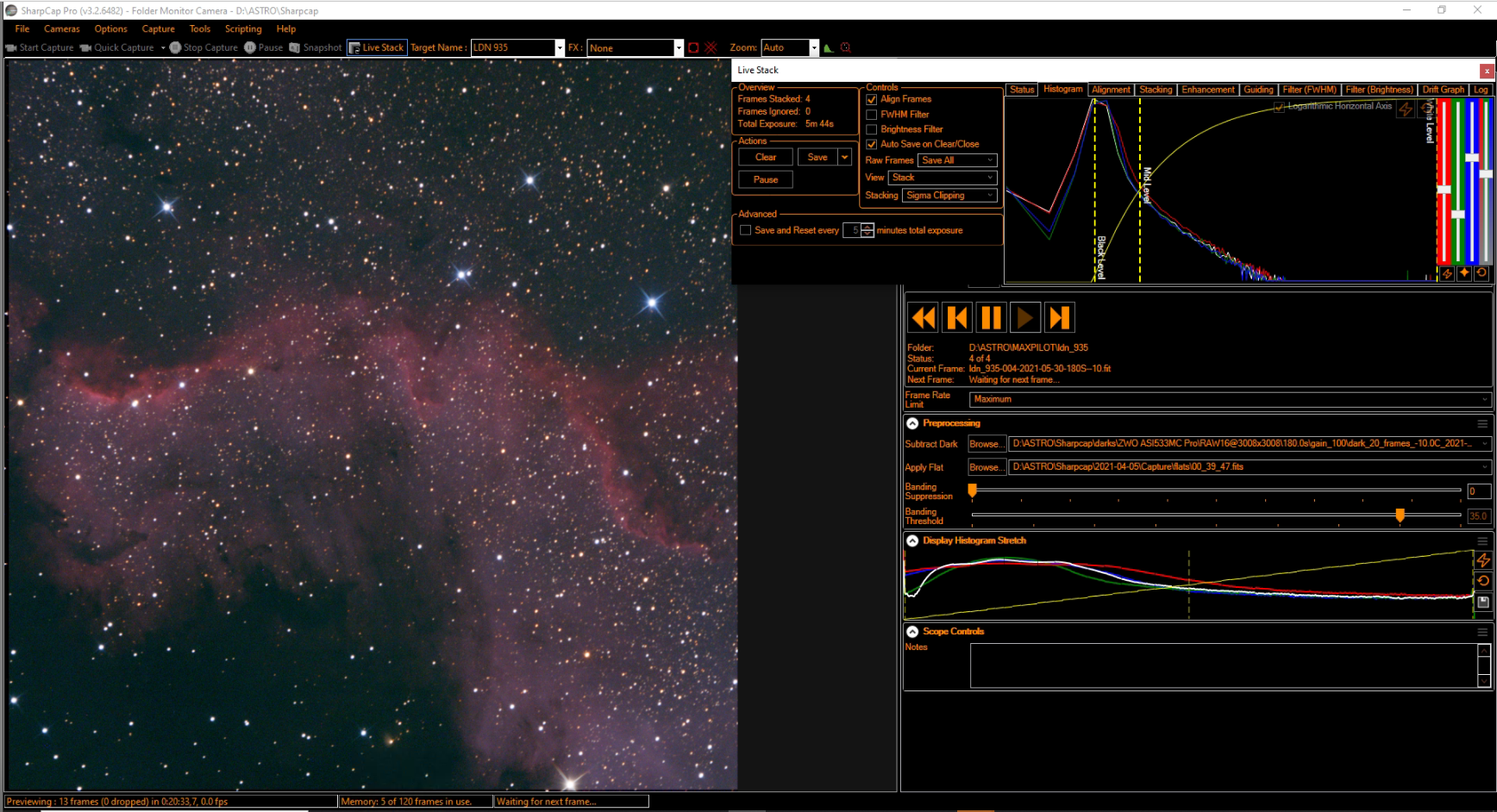
Task: Click the lightning icon beside Logarithmic Horizontal Axis
Action: pyautogui.click(x=1406, y=109)
